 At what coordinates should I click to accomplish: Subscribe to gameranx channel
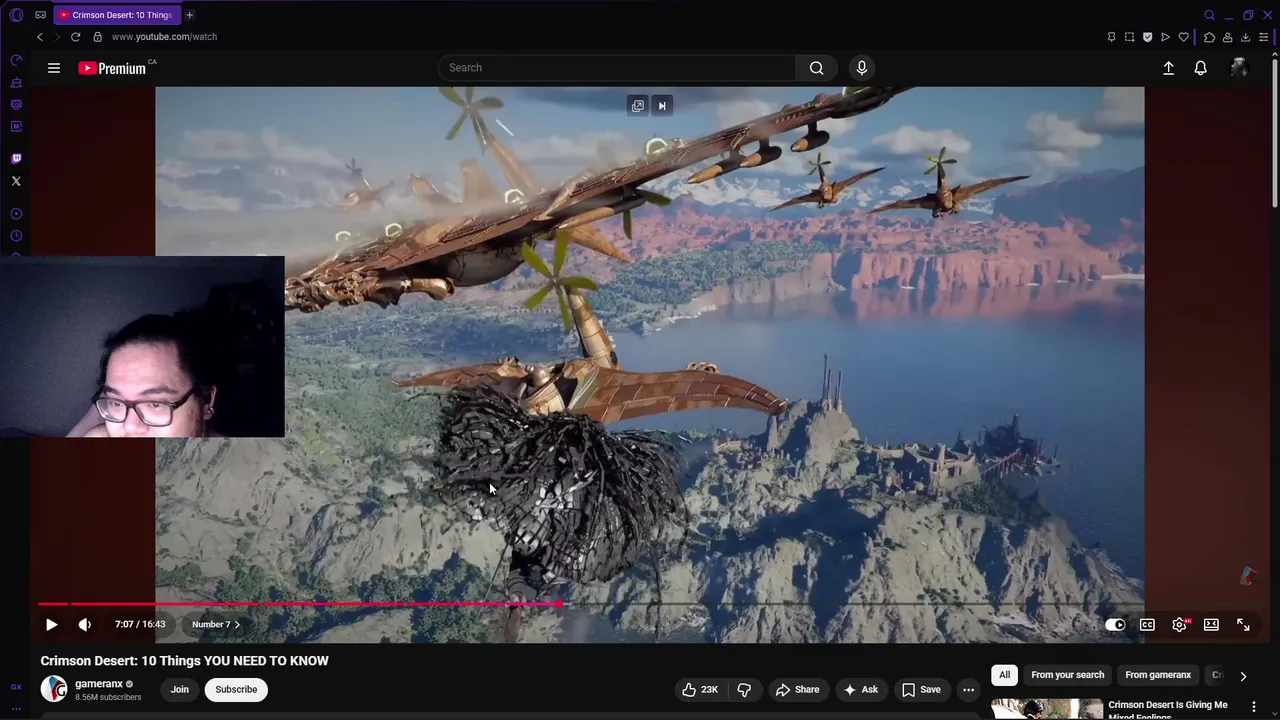click(236, 689)
